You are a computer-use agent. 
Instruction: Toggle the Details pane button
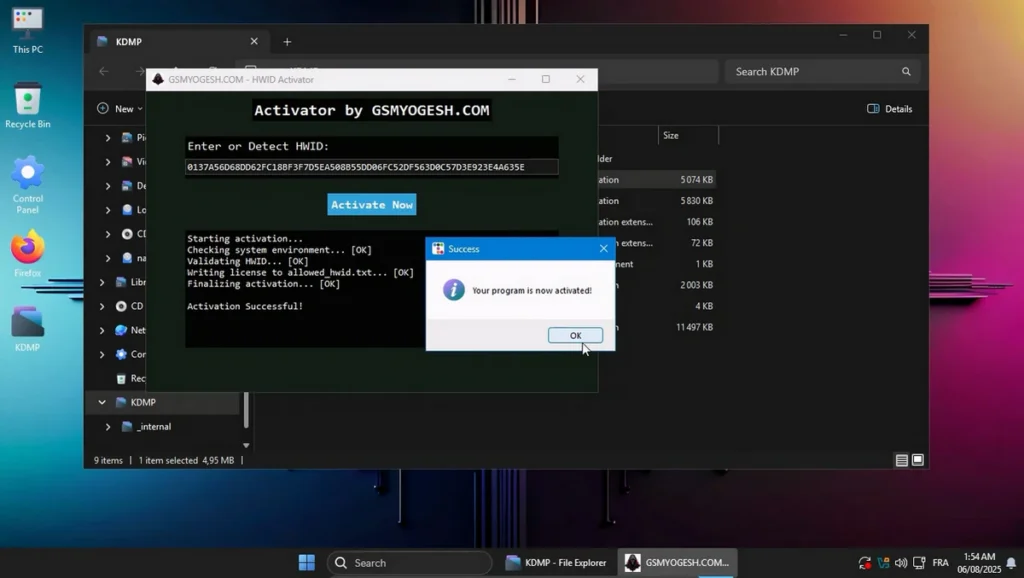889,109
